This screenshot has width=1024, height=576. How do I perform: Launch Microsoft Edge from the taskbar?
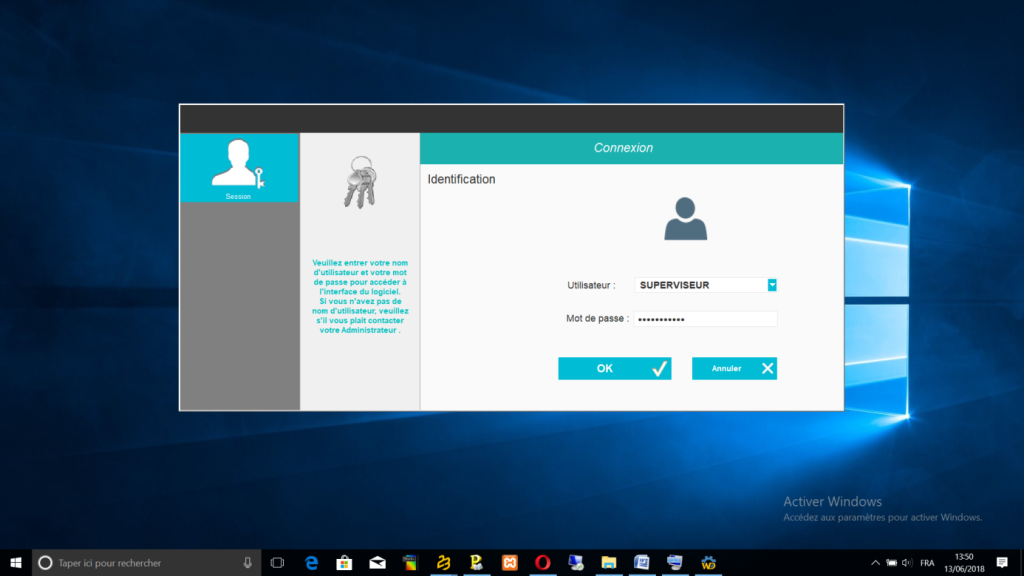point(311,563)
